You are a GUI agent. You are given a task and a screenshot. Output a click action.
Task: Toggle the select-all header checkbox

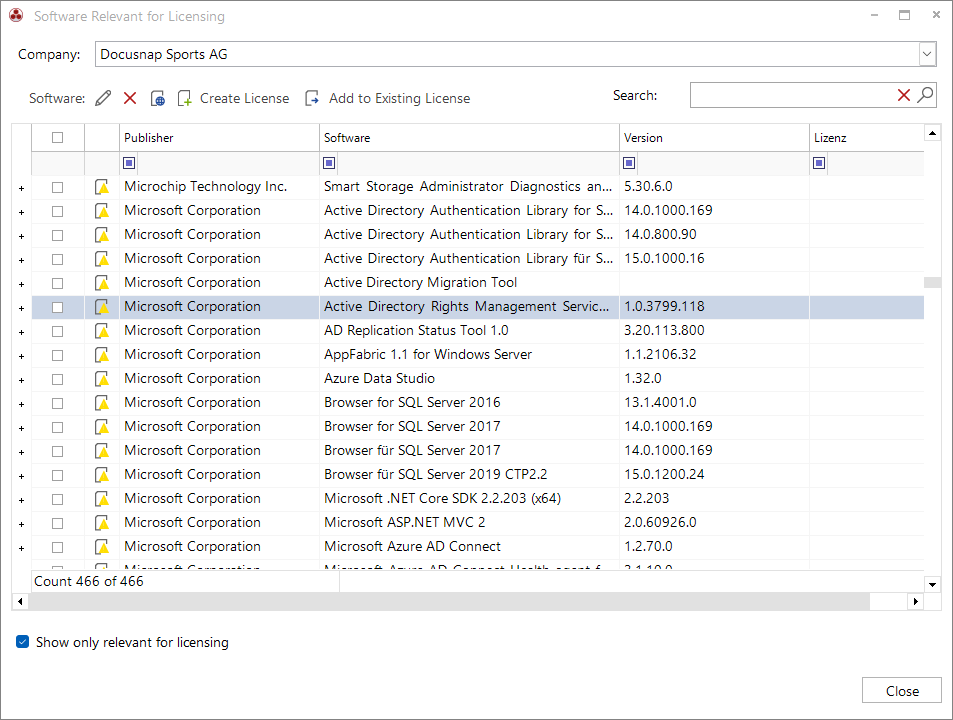coord(58,137)
